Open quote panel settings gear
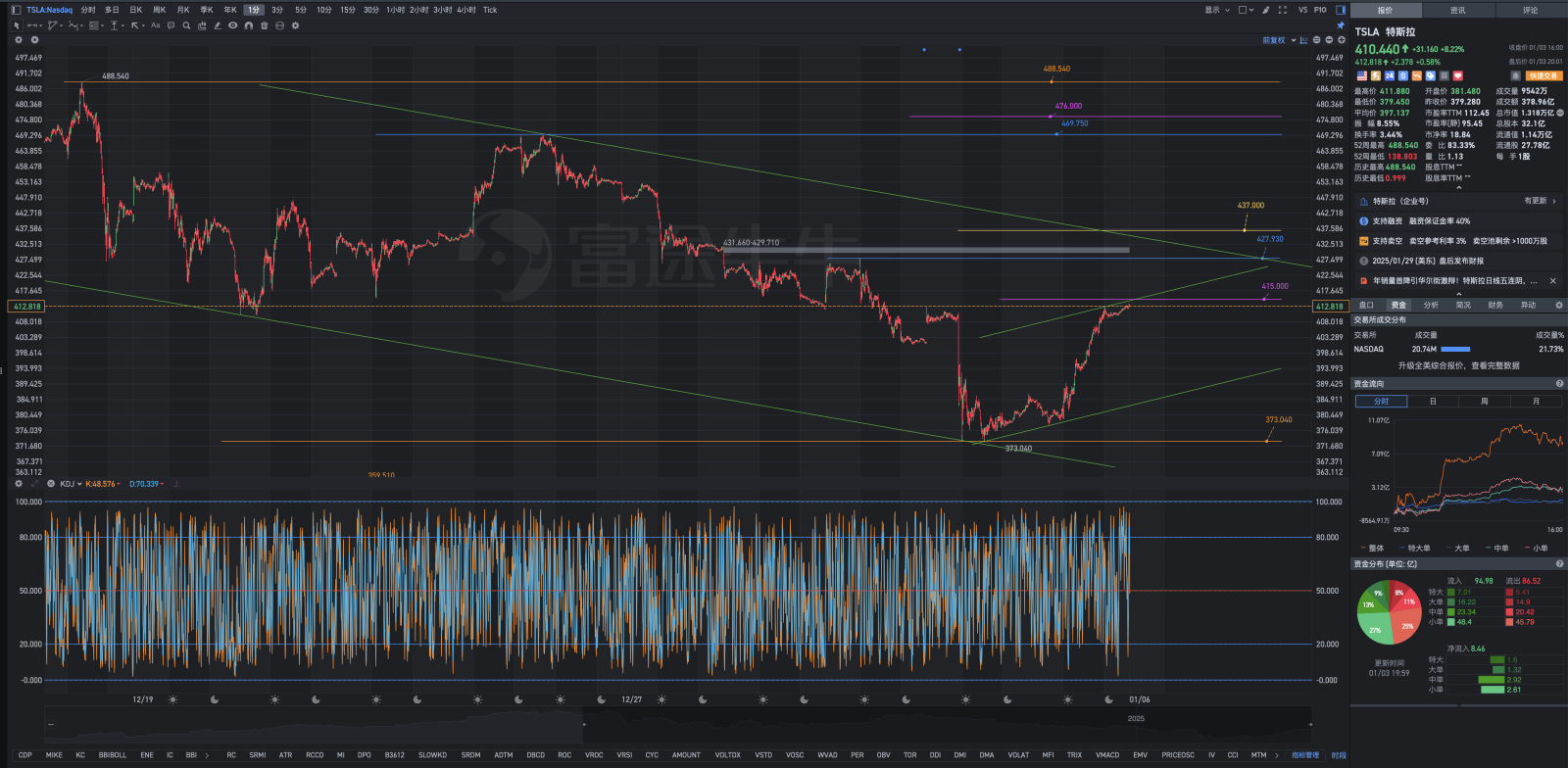 point(1559,305)
